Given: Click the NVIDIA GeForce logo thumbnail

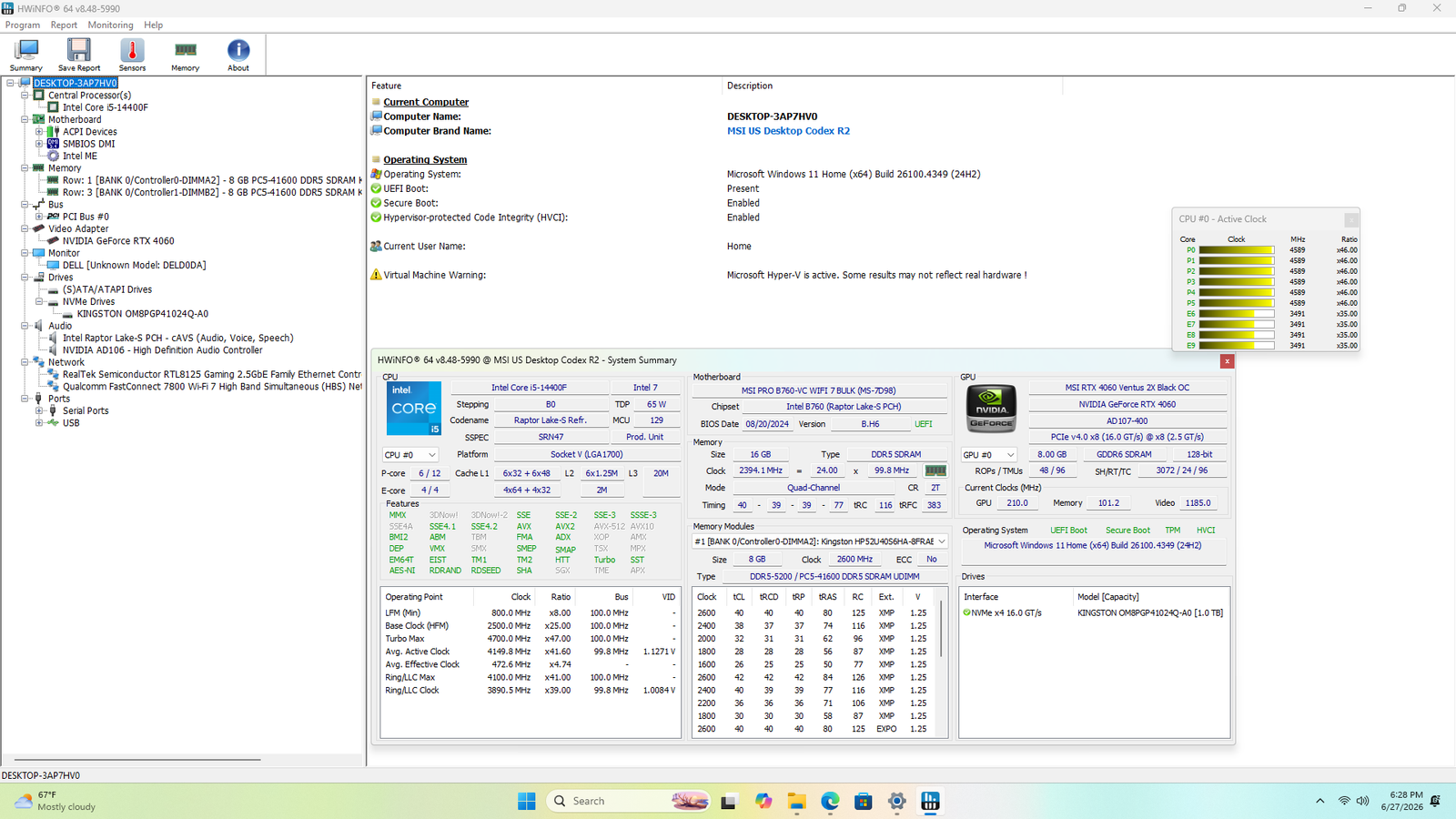Looking at the screenshot, I should [x=991, y=409].
